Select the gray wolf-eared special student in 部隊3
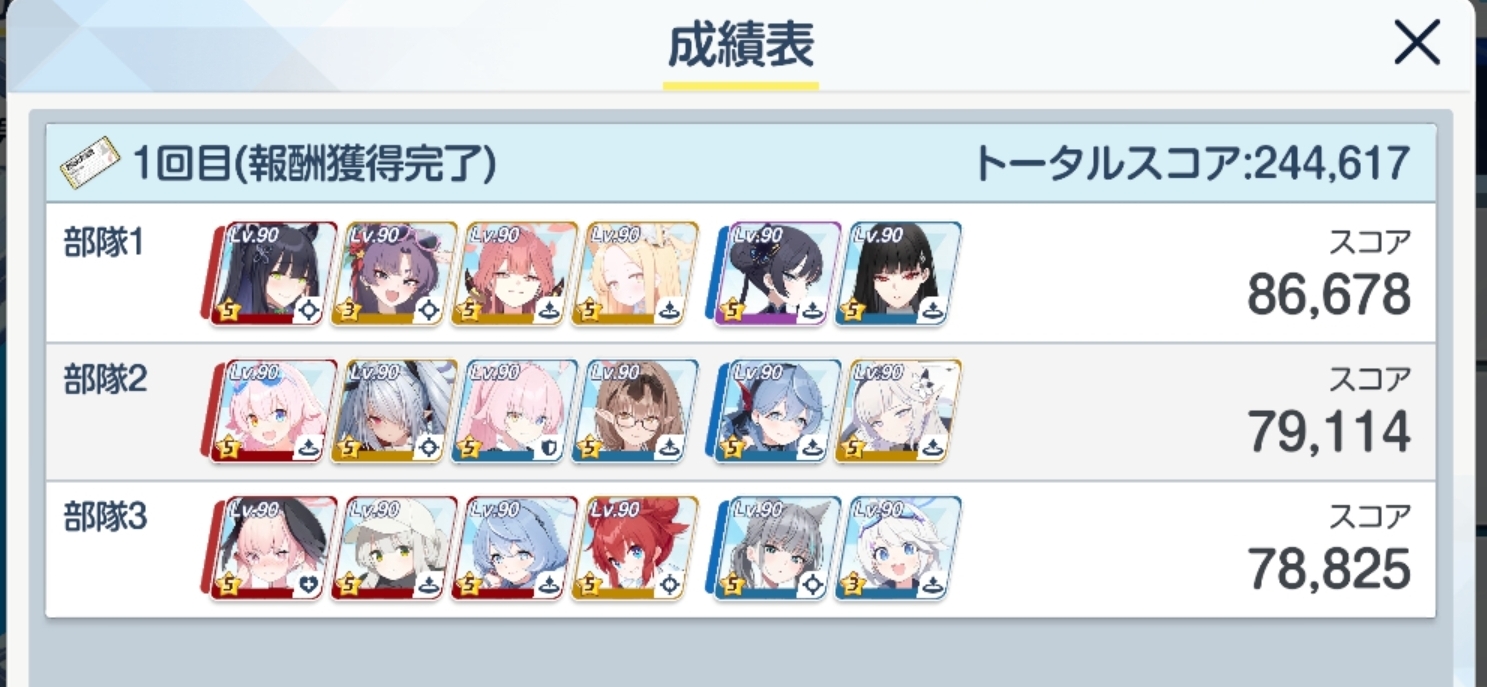The image size is (1487, 687). [778, 548]
